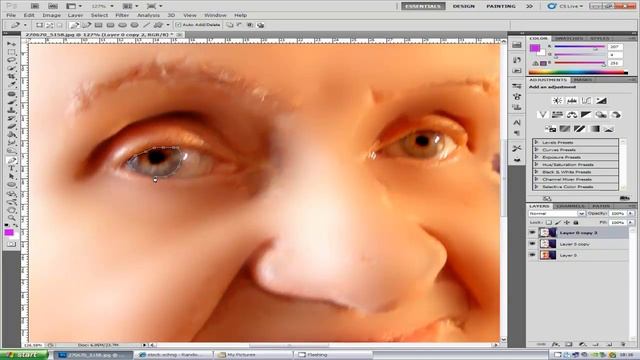Add an Exposure adjustment
This screenshot has height=360, width=640.
tap(601, 100)
